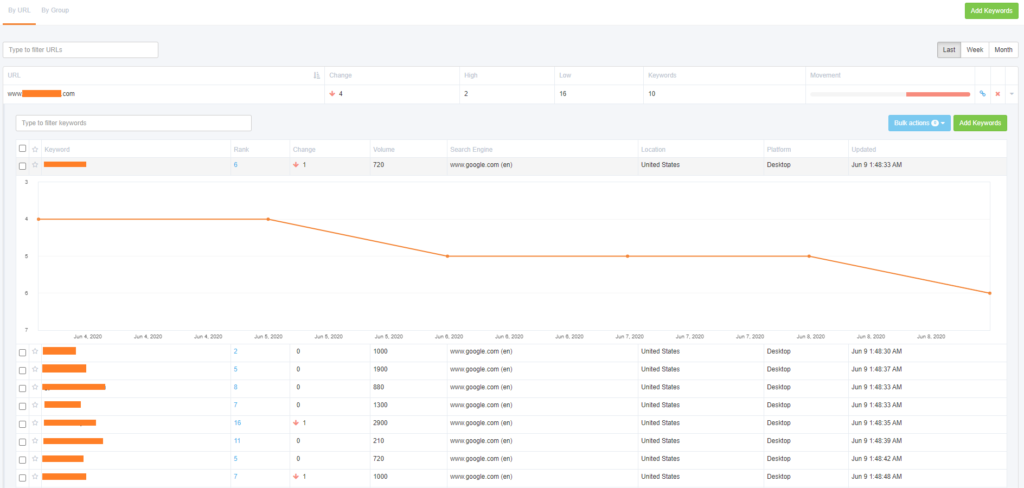The height and width of the screenshot is (488, 1024).
Task: Check the box of the volume 210 row
Action: (x=23, y=442)
